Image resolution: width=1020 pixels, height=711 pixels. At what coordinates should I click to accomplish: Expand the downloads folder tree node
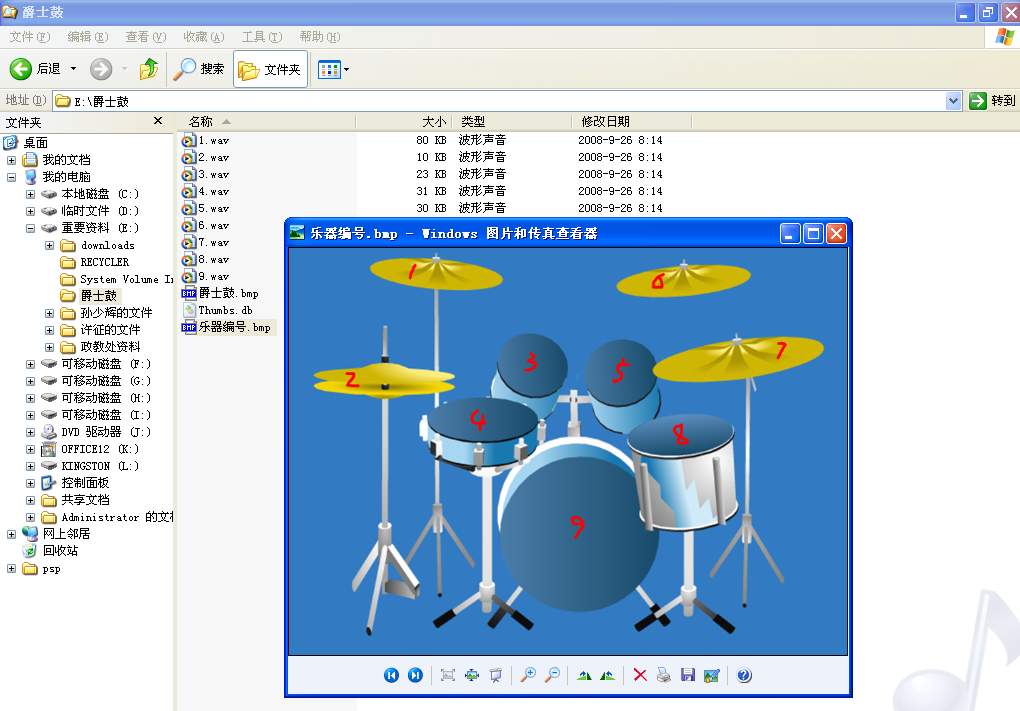(x=50, y=245)
